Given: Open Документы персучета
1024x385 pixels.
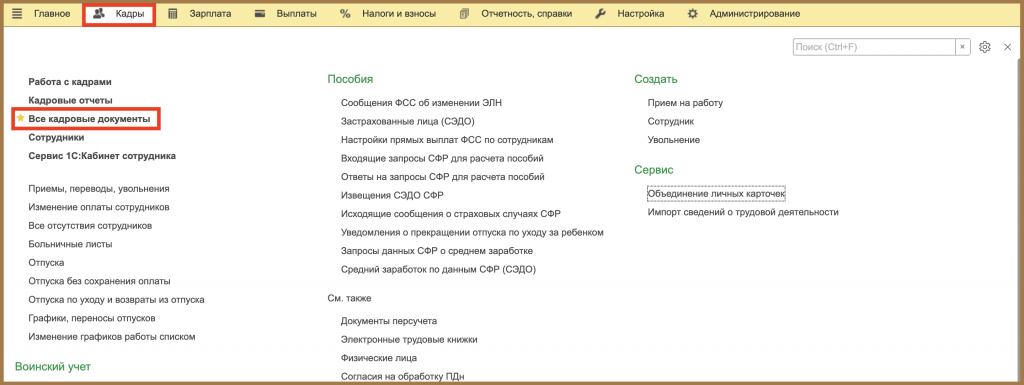Looking at the screenshot, I should [x=389, y=321].
